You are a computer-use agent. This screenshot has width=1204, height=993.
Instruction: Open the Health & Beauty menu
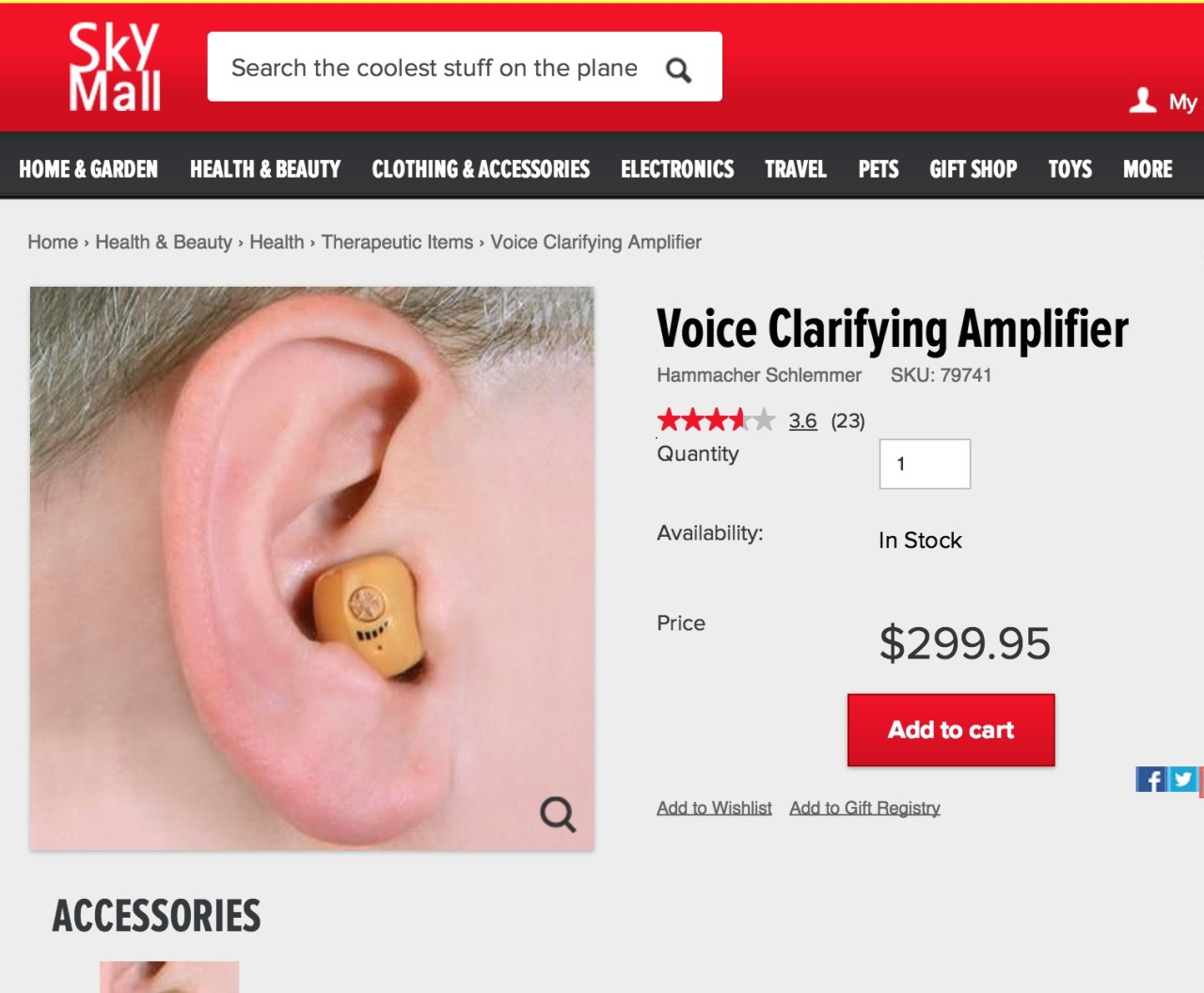[x=265, y=169]
